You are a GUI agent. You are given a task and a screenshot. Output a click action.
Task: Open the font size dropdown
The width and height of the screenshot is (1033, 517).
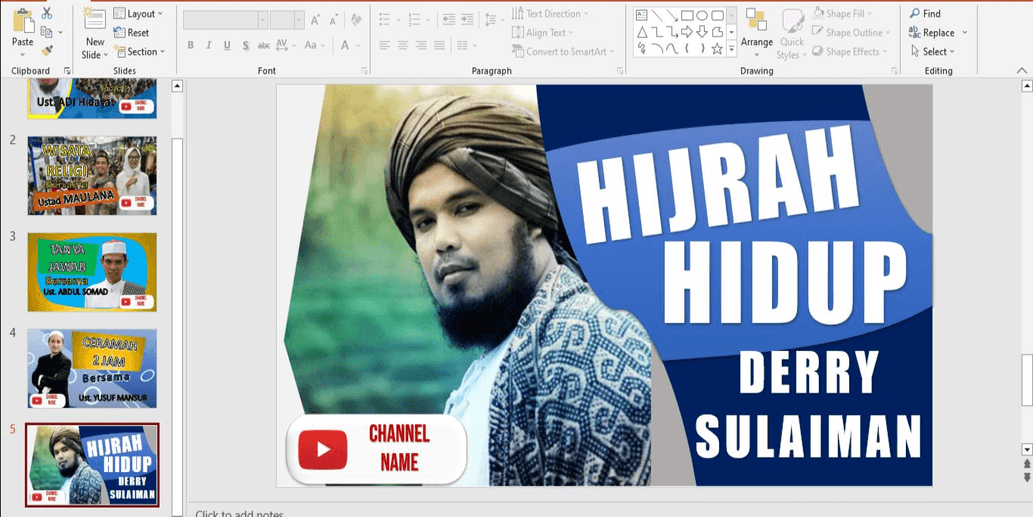300,20
